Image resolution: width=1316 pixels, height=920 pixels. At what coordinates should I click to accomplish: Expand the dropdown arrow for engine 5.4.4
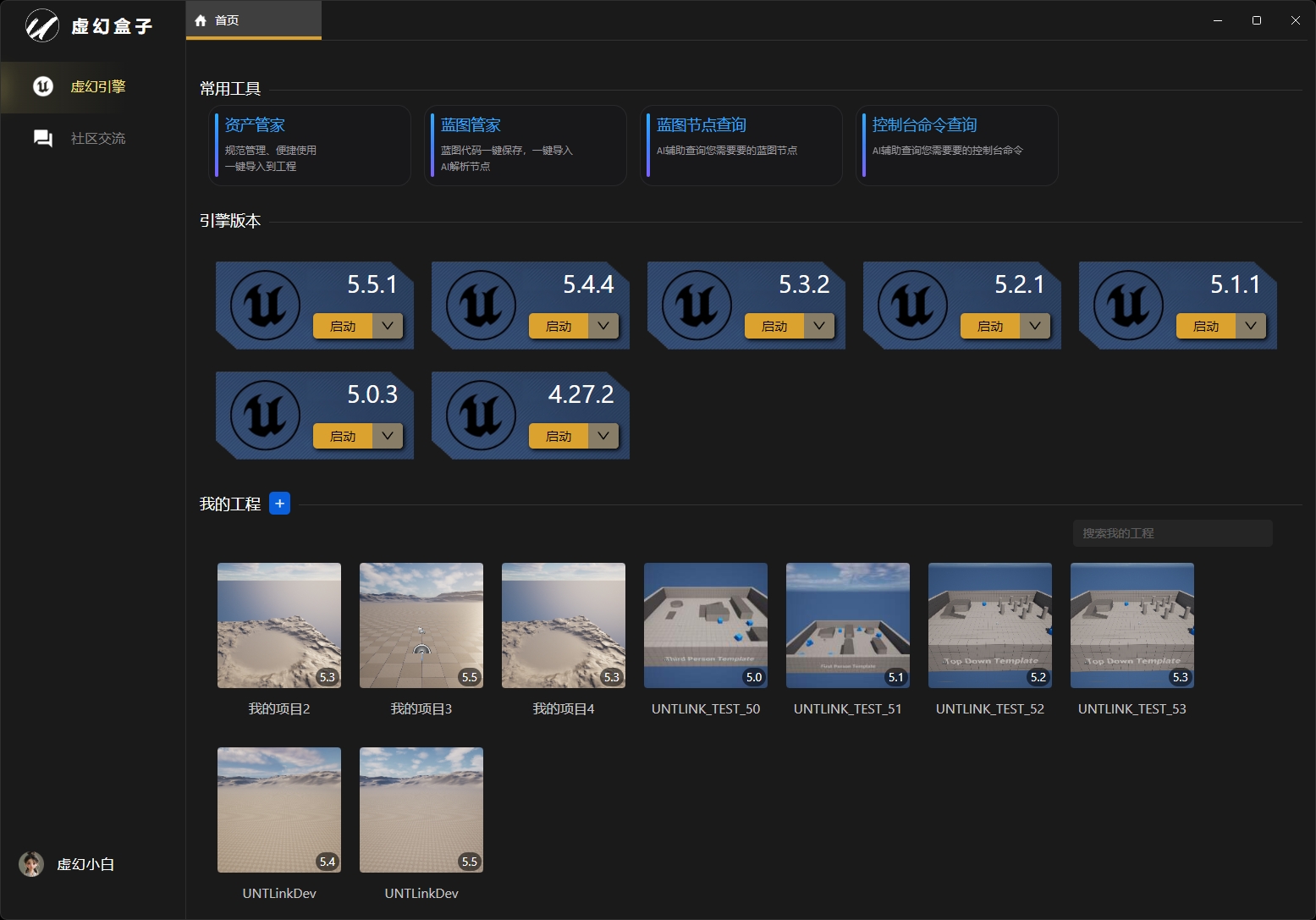603,326
